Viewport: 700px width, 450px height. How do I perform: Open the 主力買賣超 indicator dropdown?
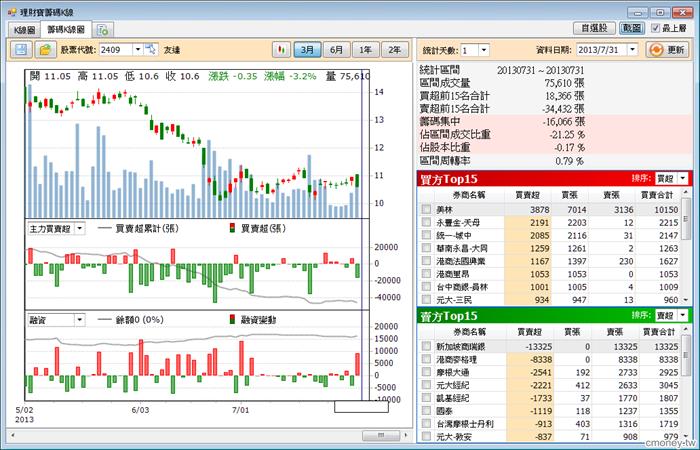79,229
